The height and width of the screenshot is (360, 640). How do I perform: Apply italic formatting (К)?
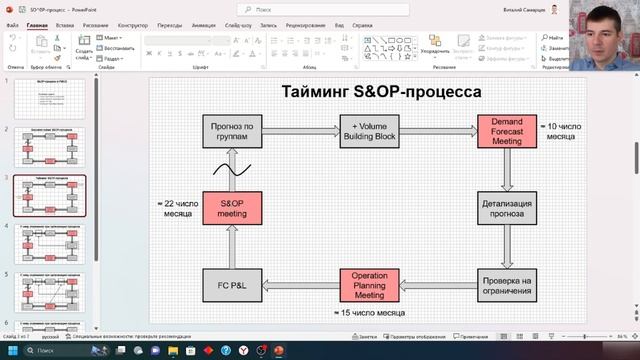coord(160,53)
